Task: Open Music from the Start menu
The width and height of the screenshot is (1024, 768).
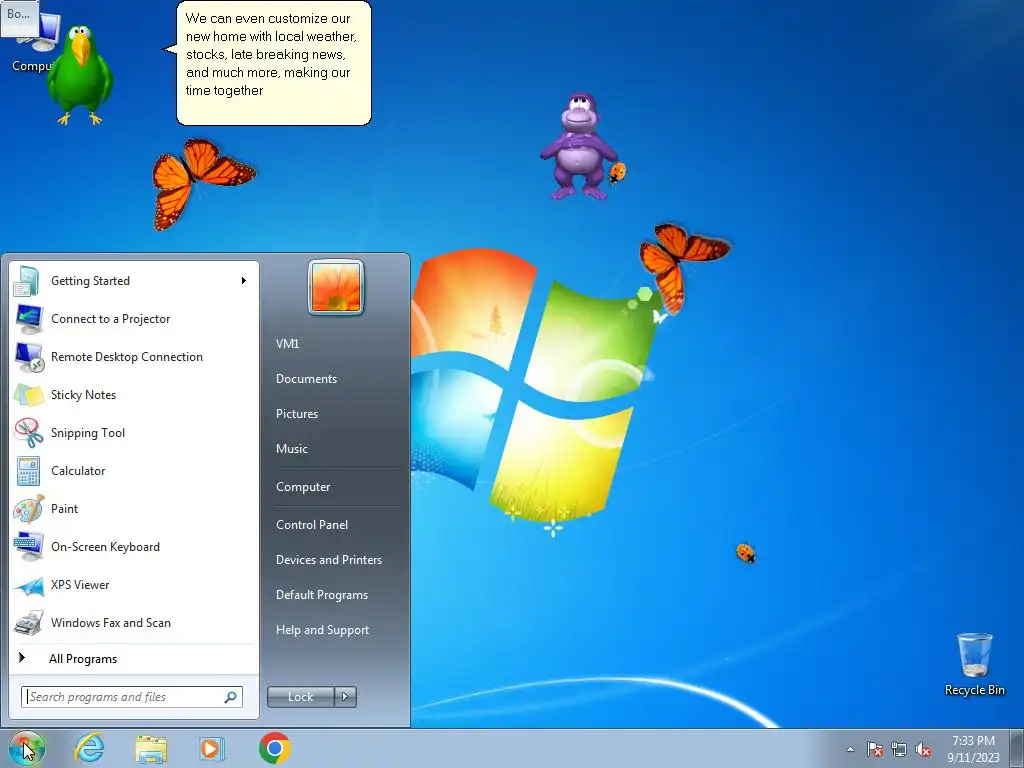Action: pyautogui.click(x=292, y=449)
